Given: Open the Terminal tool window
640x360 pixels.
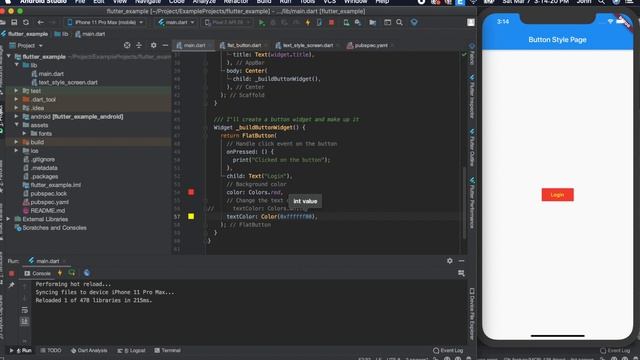Looking at the screenshot, I should pos(168,350).
